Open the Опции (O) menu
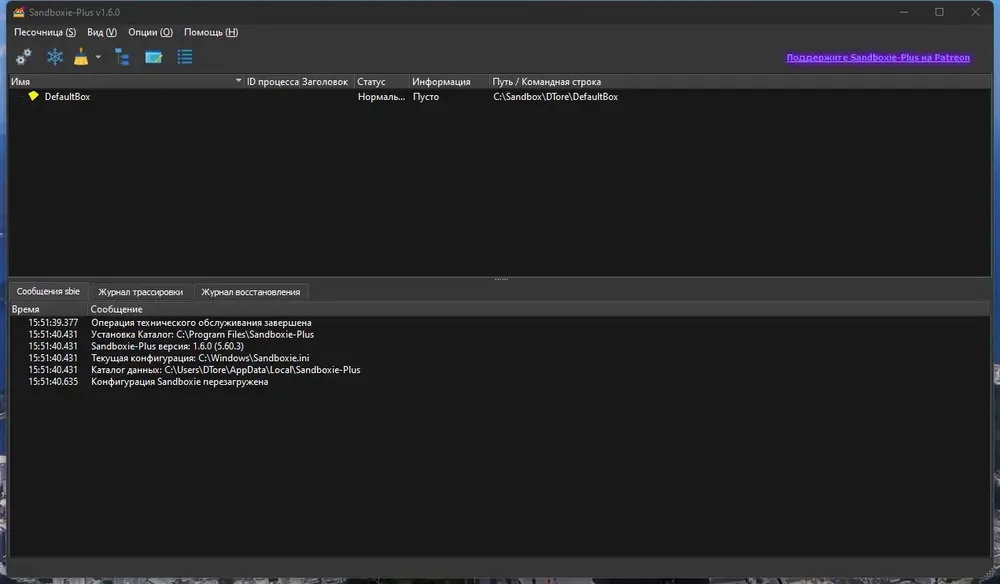This screenshot has width=1000, height=584. tap(150, 32)
